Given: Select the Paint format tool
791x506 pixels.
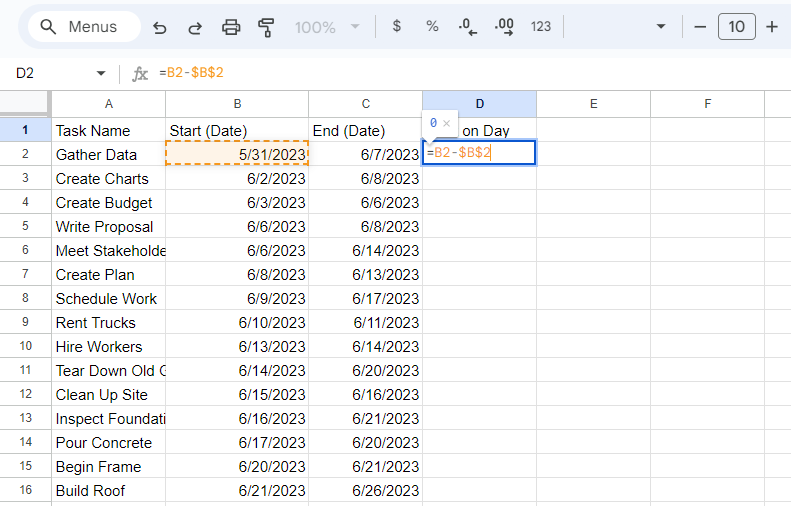Looking at the screenshot, I should click(266, 27).
